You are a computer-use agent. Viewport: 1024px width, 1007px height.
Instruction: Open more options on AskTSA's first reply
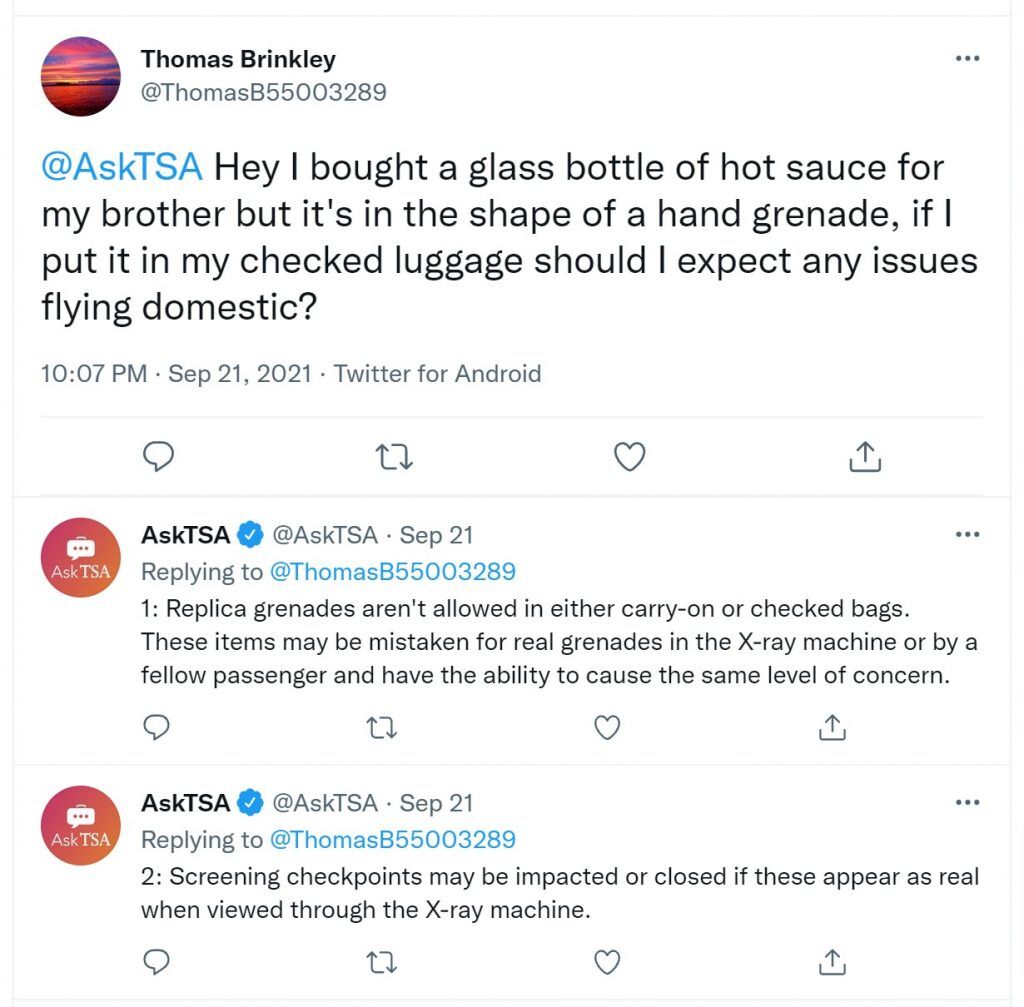pos(967,534)
